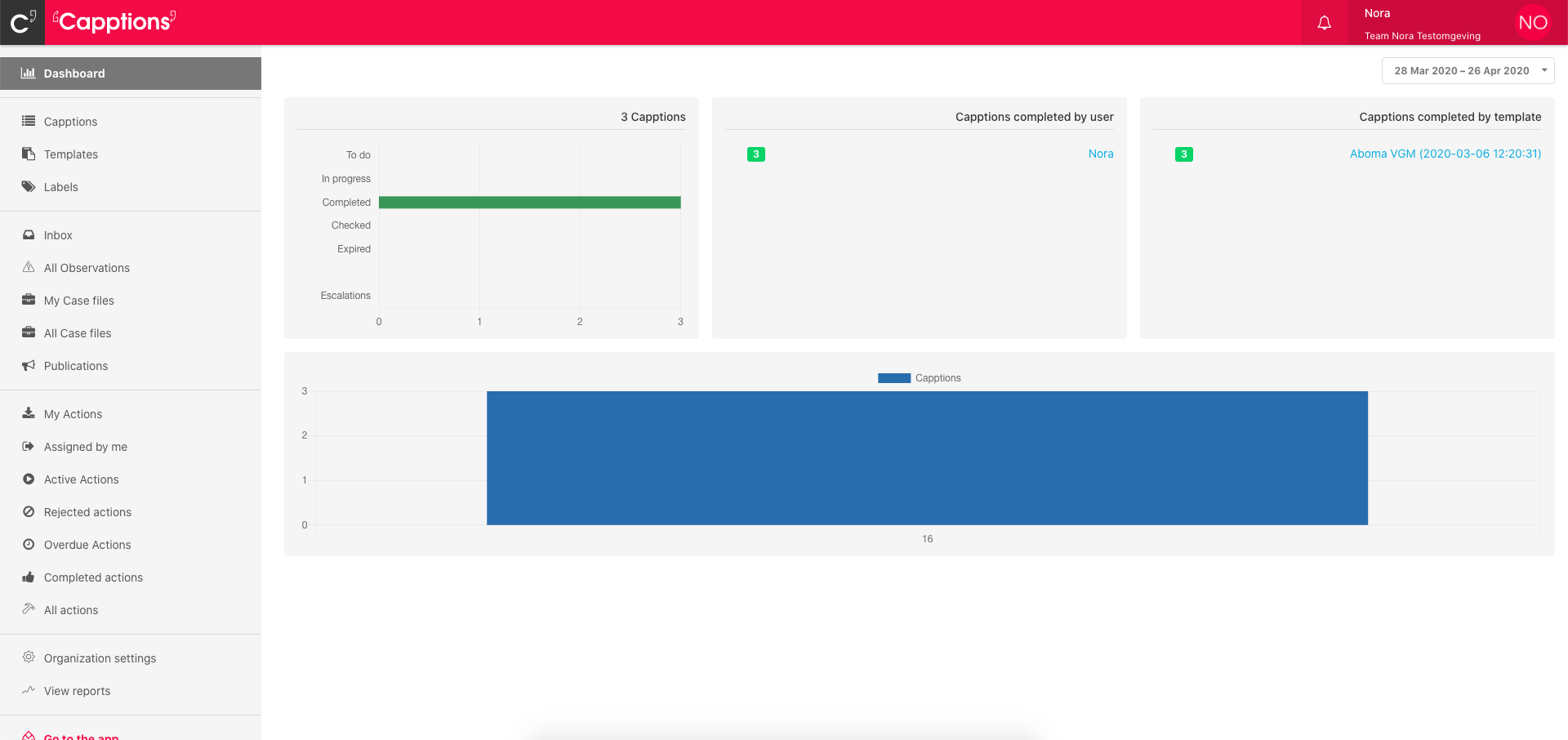Open My Actions in the sidebar
1568x740 pixels.
coord(131,414)
